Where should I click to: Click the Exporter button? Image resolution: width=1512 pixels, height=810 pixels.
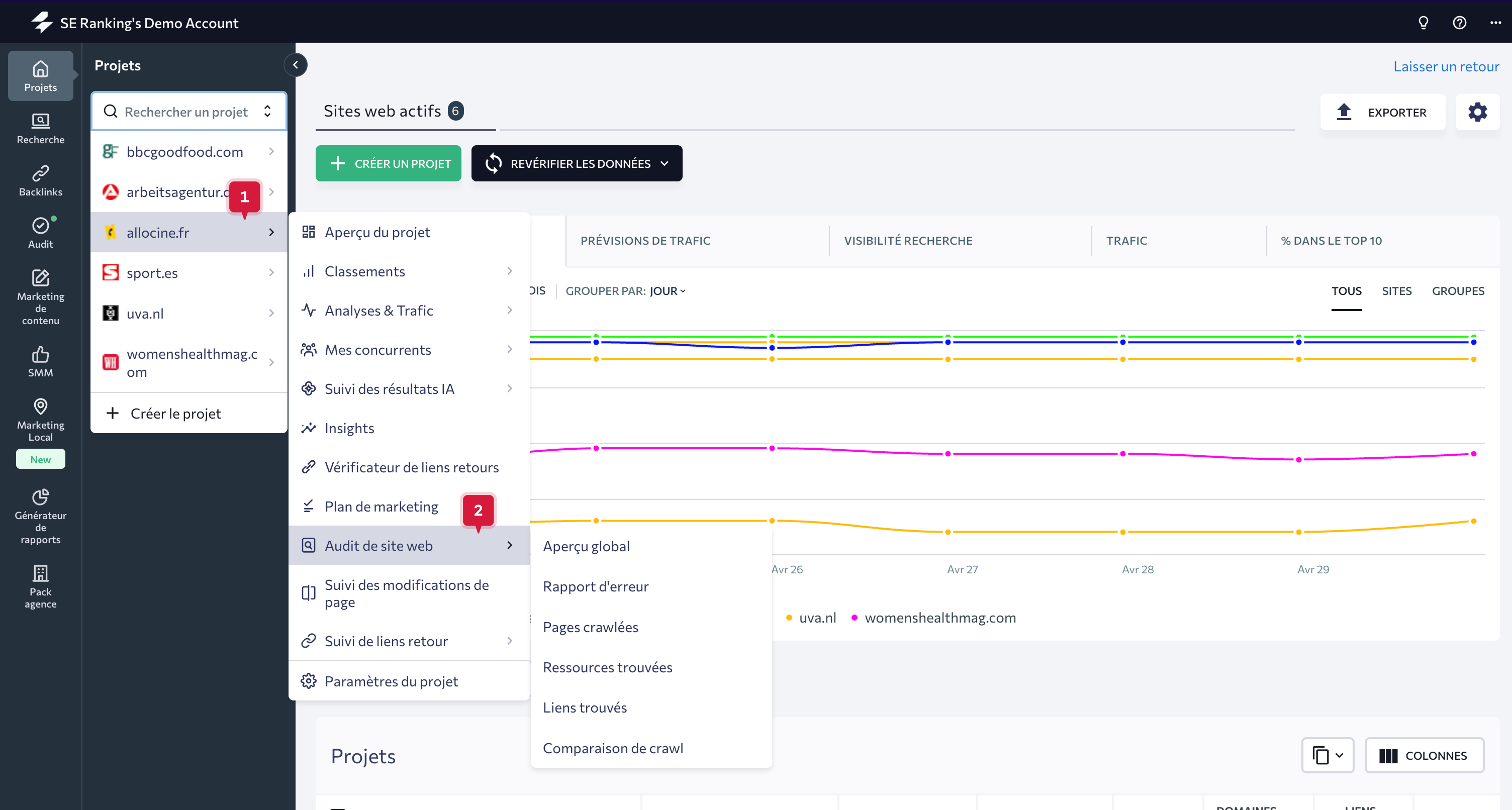click(1382, 112)
